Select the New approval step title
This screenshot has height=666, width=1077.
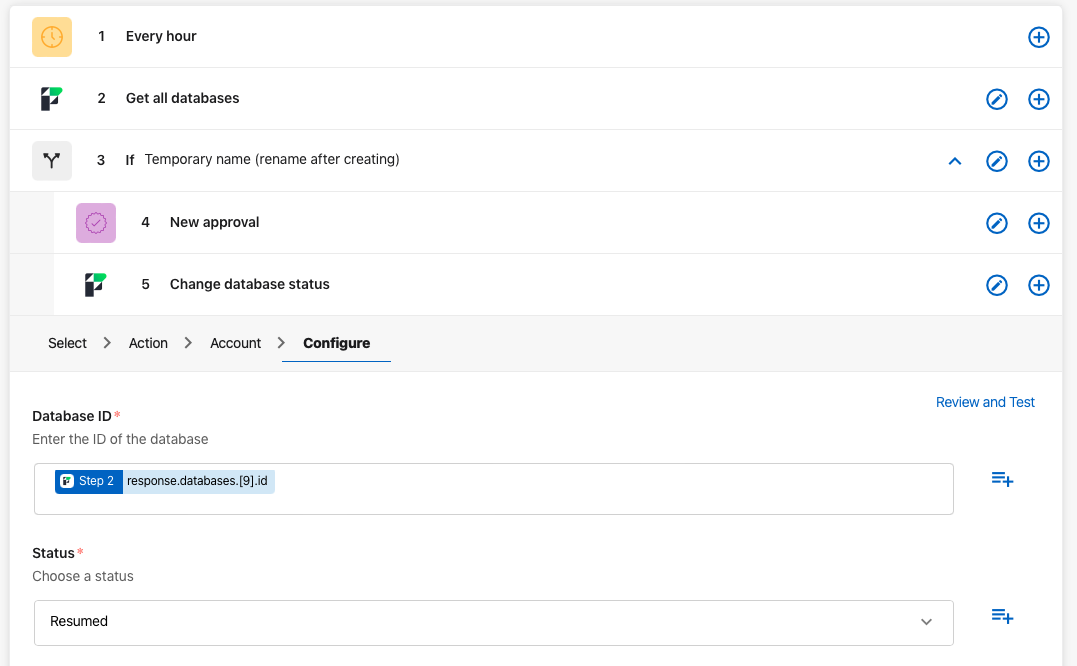tap(214, 222)
